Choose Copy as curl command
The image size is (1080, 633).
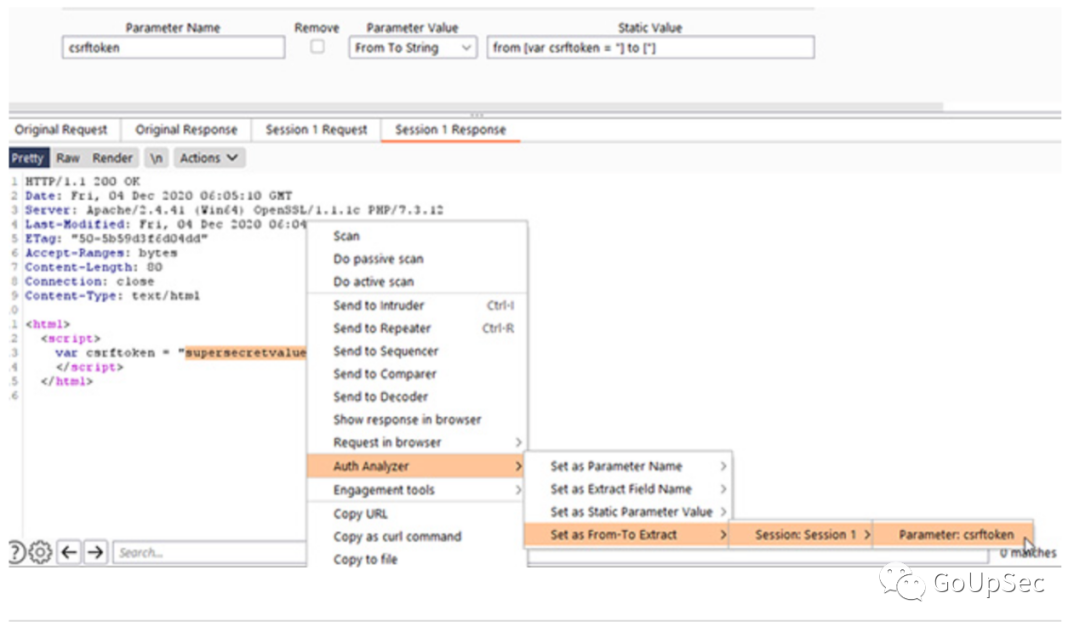417,537
